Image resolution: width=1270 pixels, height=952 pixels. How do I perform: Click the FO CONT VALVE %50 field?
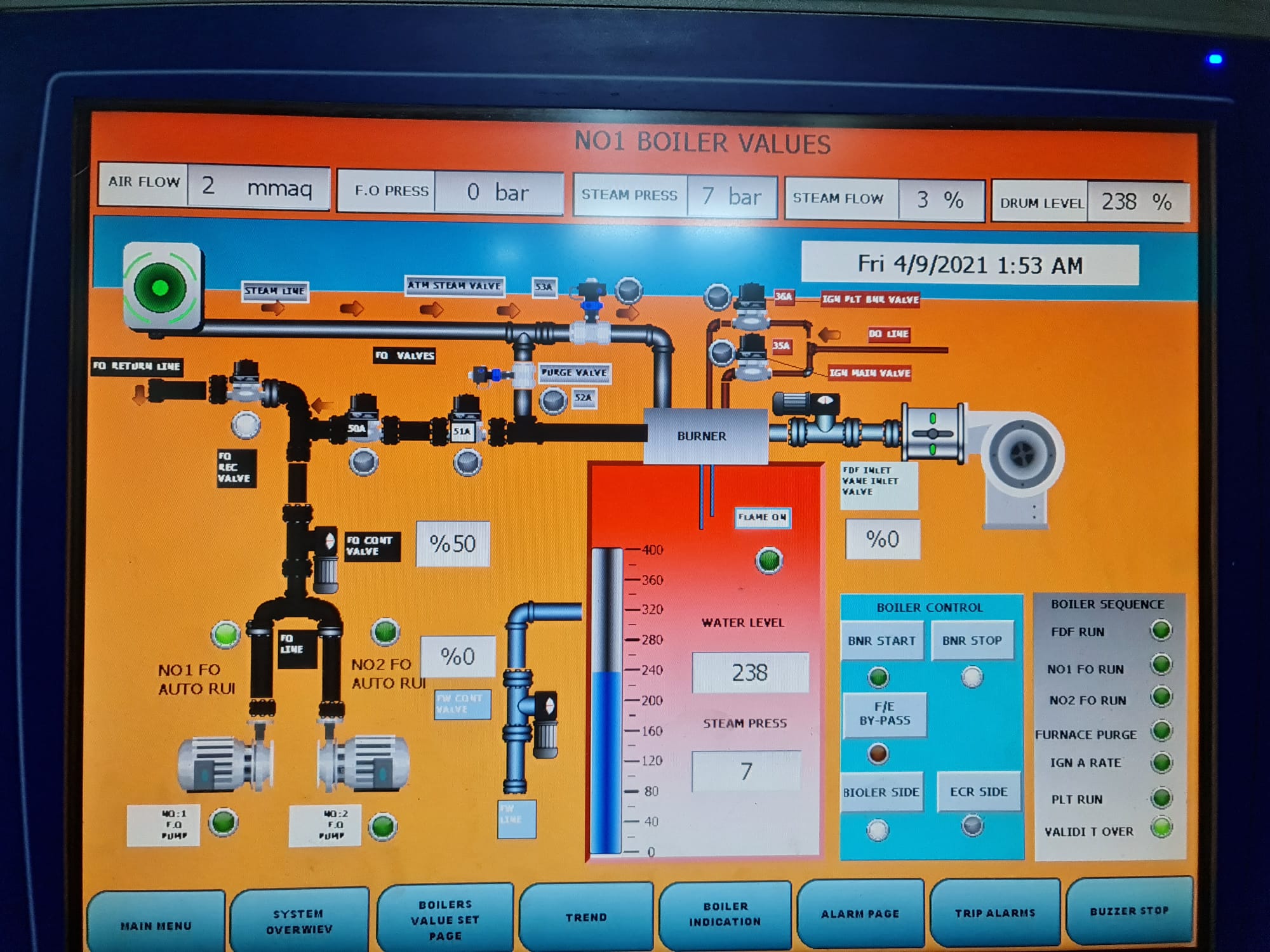click(452, 544)
